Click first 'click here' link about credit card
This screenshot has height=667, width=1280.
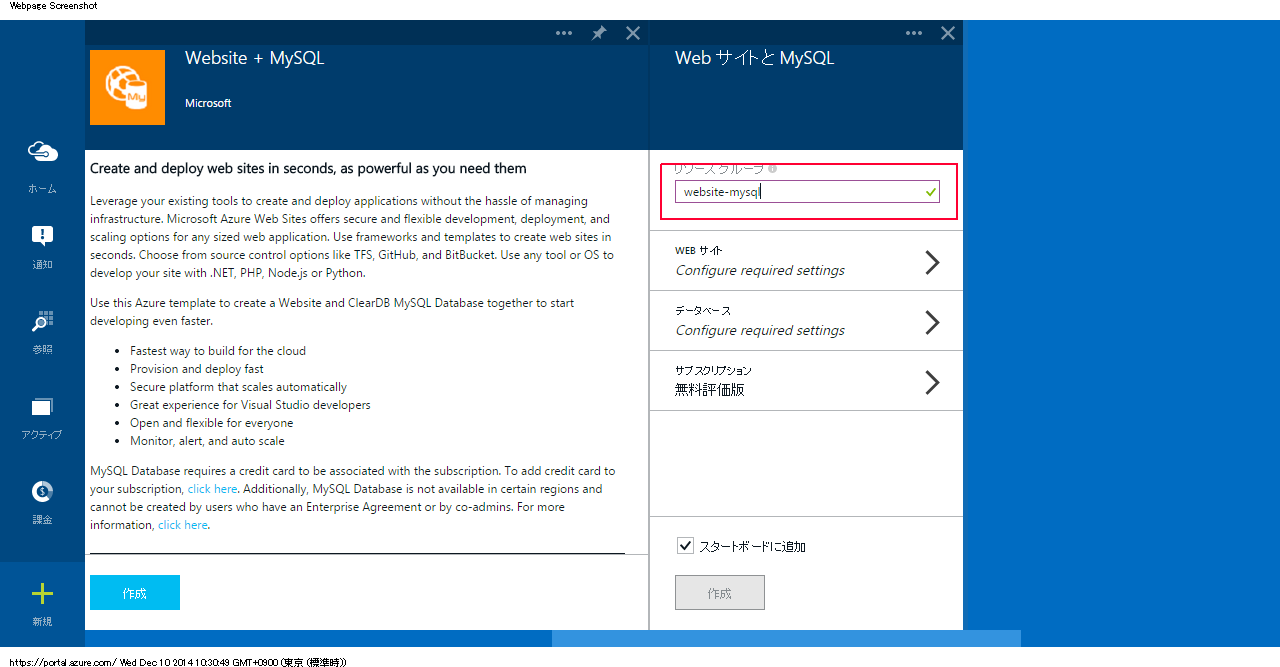point(212,489)
